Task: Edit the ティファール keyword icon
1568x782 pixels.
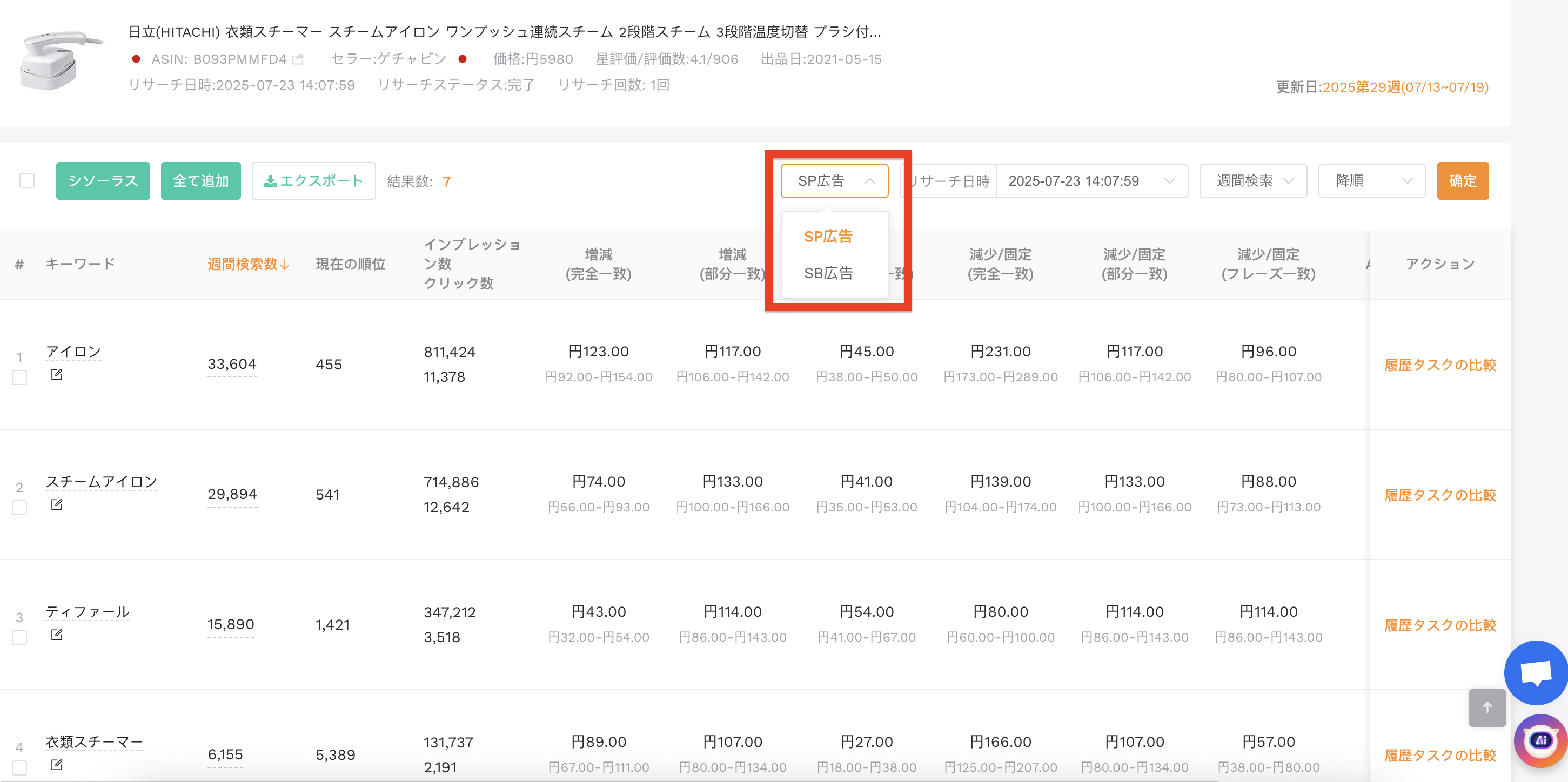Action: (57, 635)
